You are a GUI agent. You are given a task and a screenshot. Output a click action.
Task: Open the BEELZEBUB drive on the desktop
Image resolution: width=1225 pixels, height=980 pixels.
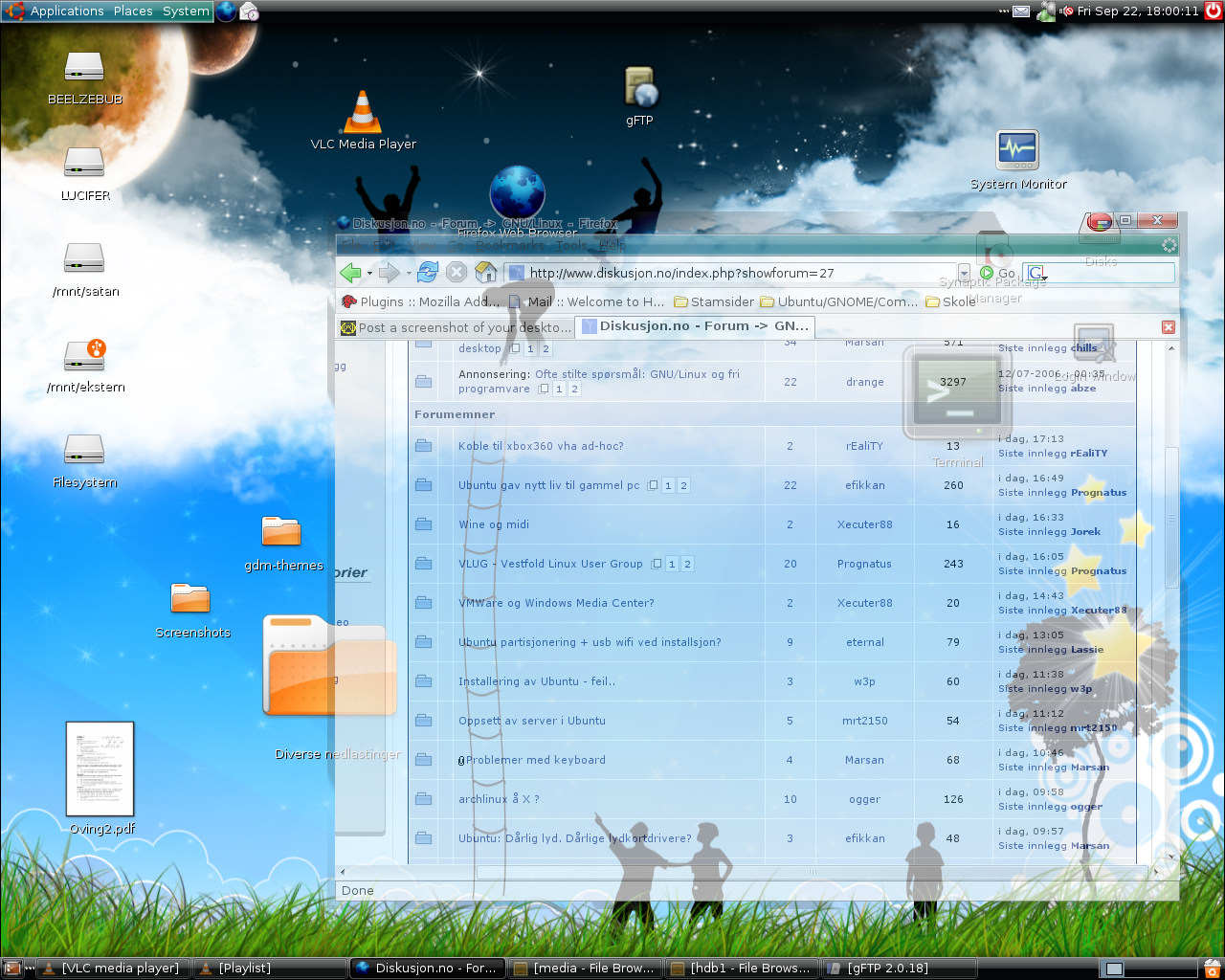tap(84, 67)
